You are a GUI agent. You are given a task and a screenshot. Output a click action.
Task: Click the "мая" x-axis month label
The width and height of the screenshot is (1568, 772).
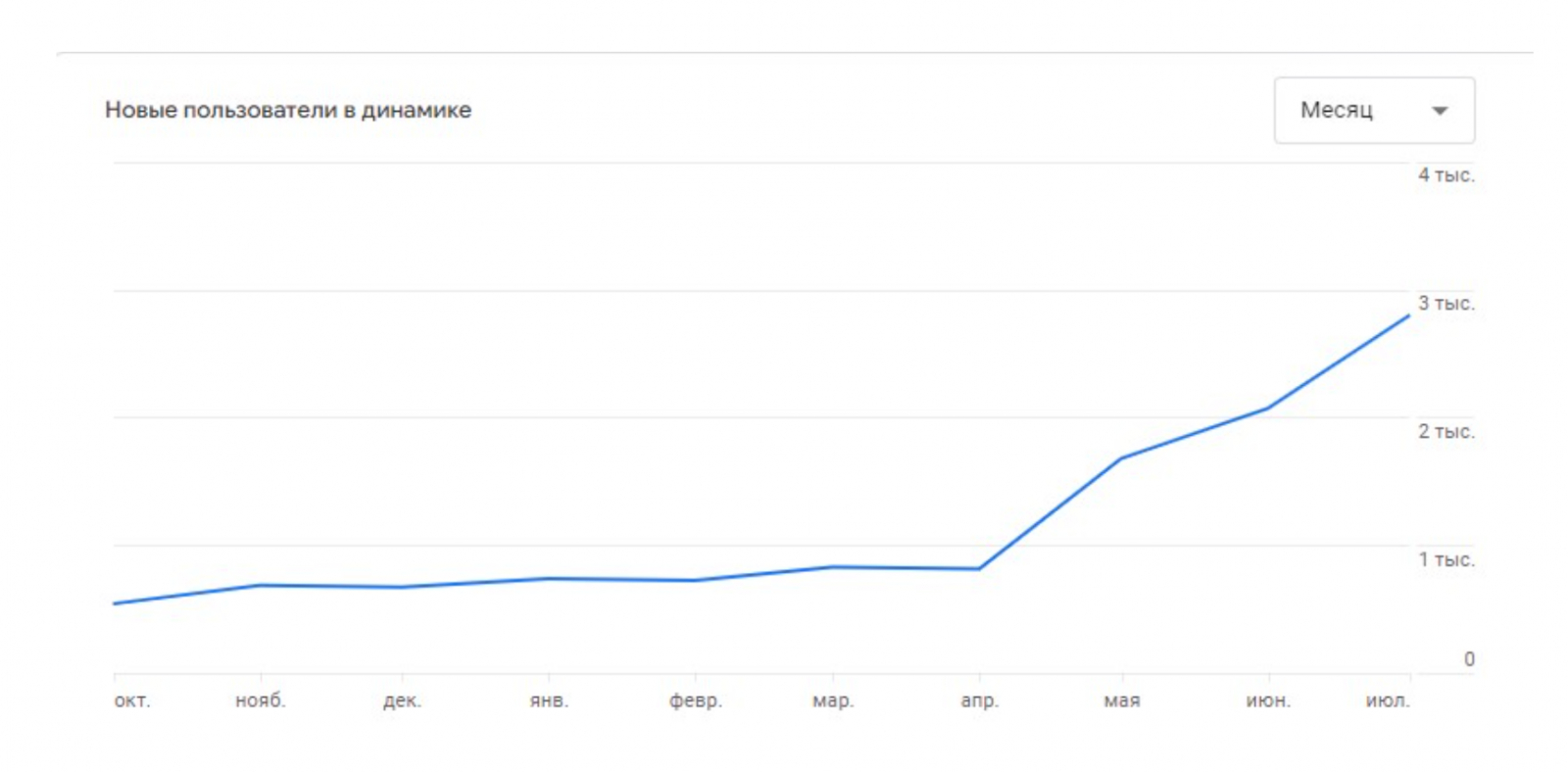click(1122, 700)
